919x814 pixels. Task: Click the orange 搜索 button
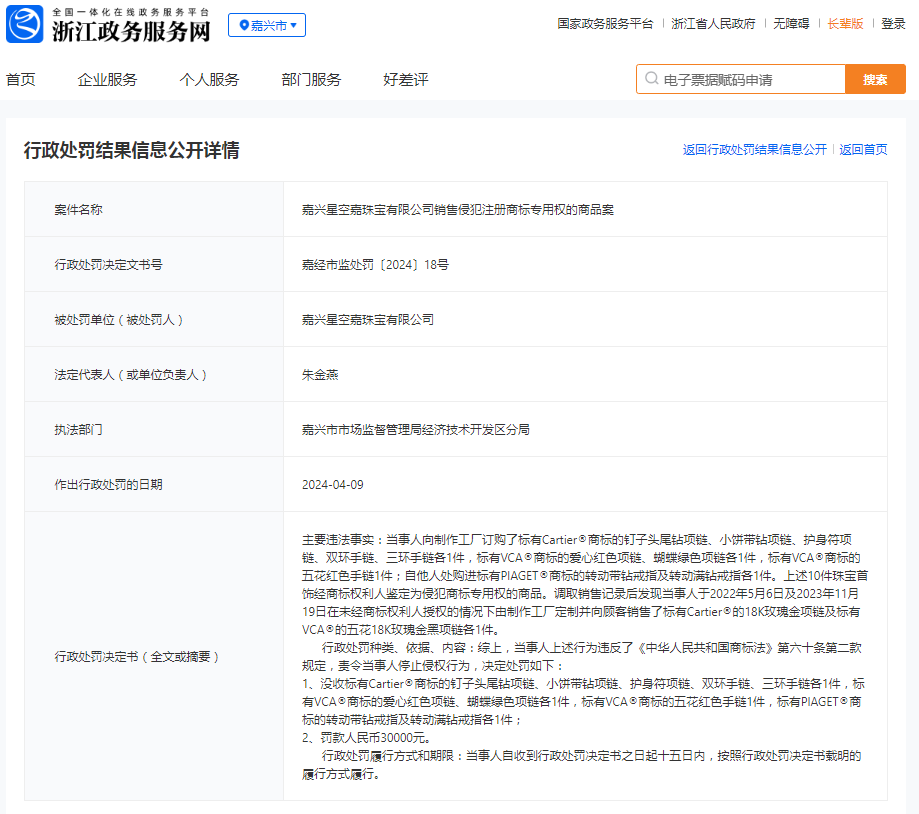[x=875, y=79]
